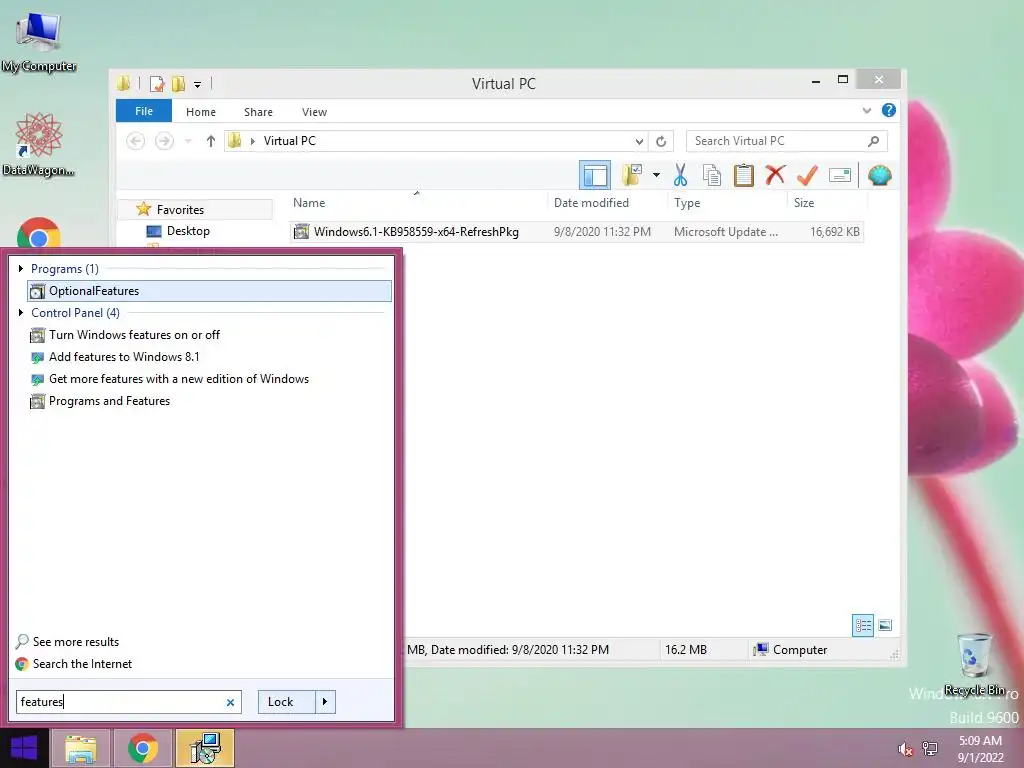Click the Back navigation arrow
This screenshot has width=1024, height=768.
click(135, 141)
